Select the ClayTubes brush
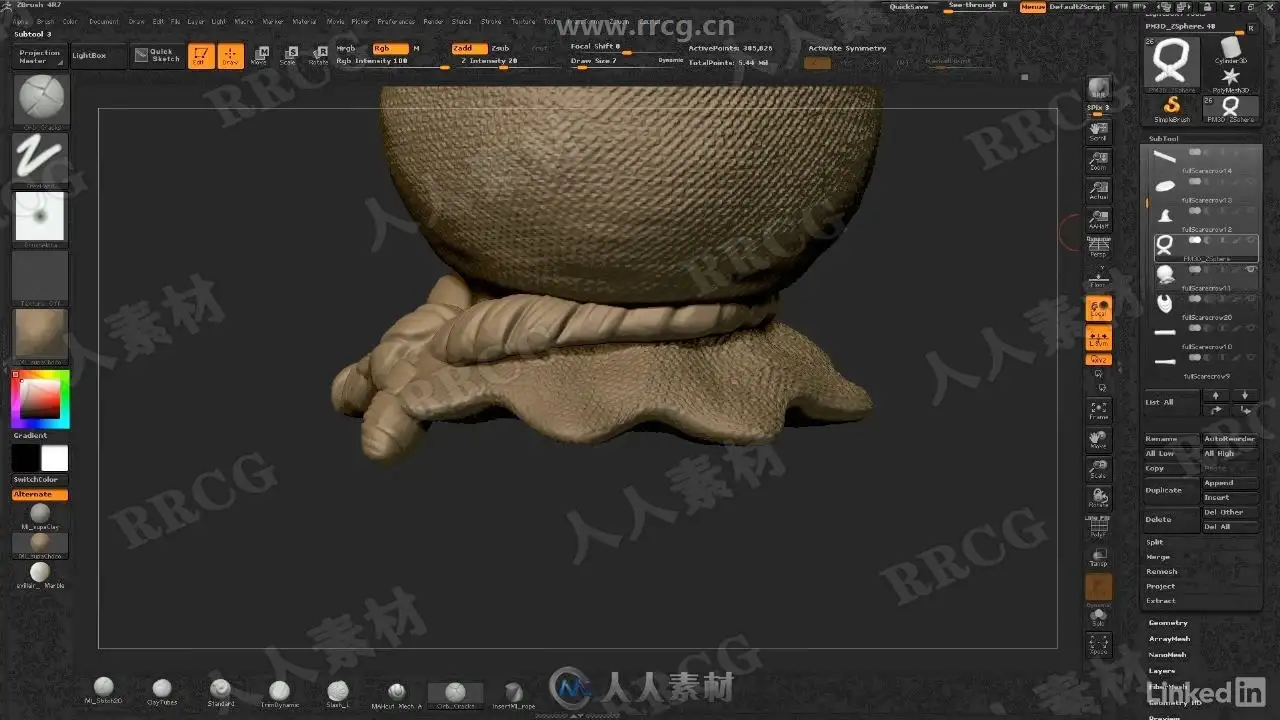The image size is (1280, 720). coord(162,691)
